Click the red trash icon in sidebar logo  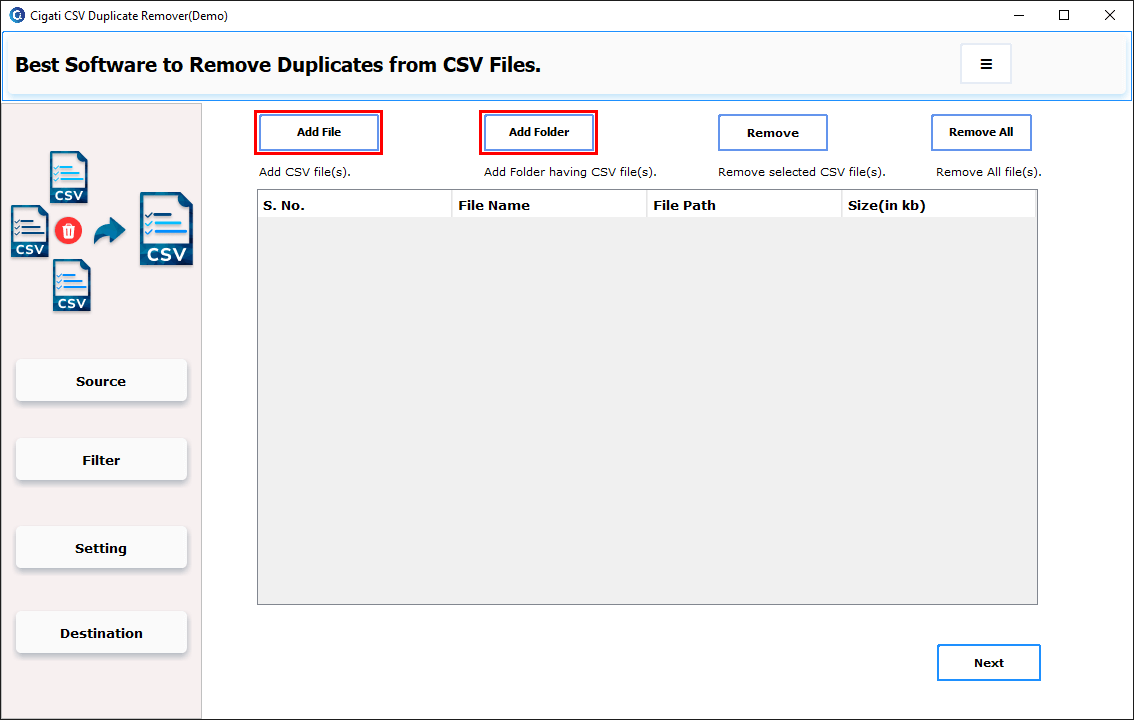[69, 231]
